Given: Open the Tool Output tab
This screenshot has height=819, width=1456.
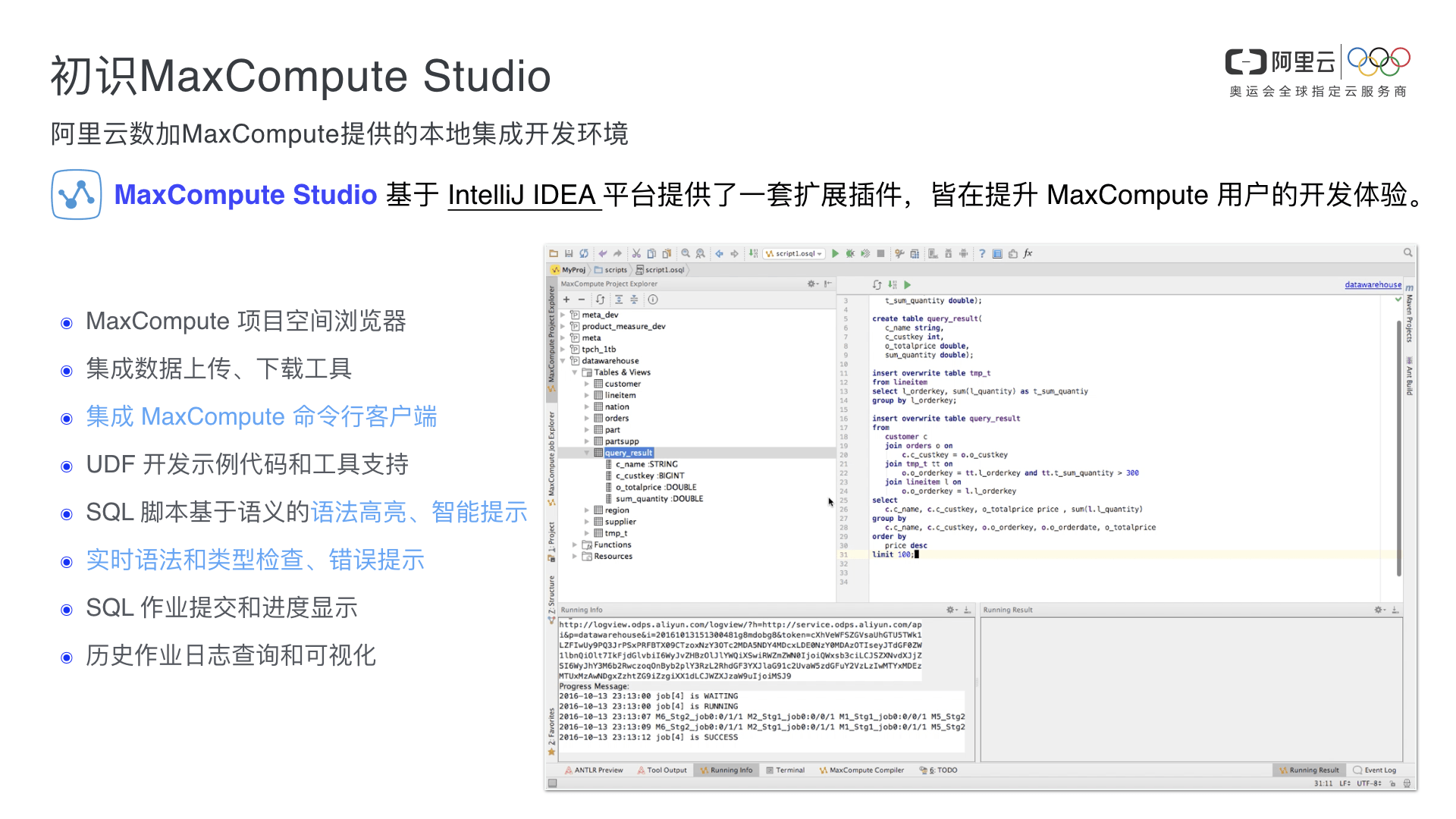Looking at the screenshot, I should tap(662, 770).
